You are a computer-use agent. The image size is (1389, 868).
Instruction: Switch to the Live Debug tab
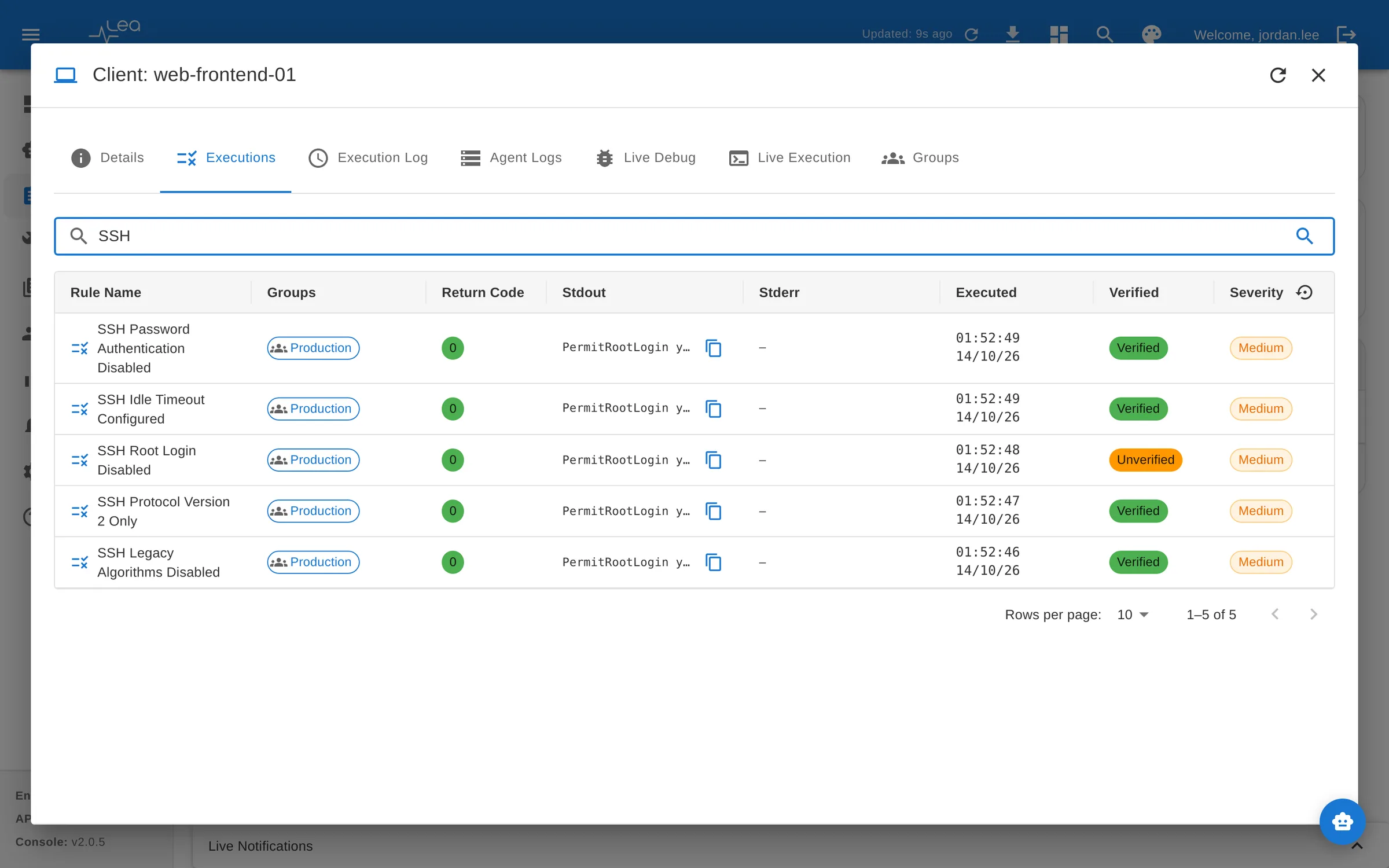coord(645,157)
